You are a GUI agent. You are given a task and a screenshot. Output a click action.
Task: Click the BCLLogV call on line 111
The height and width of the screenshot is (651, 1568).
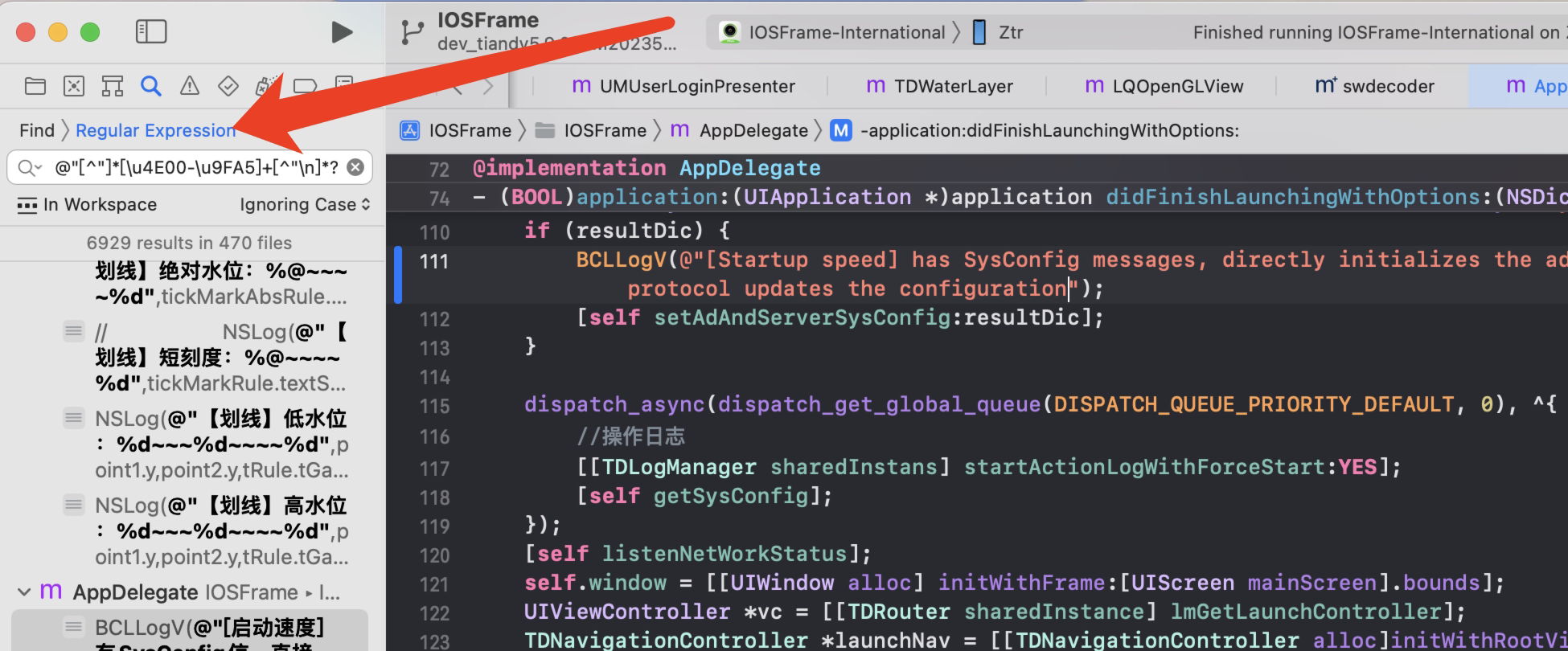pos(622,260)
